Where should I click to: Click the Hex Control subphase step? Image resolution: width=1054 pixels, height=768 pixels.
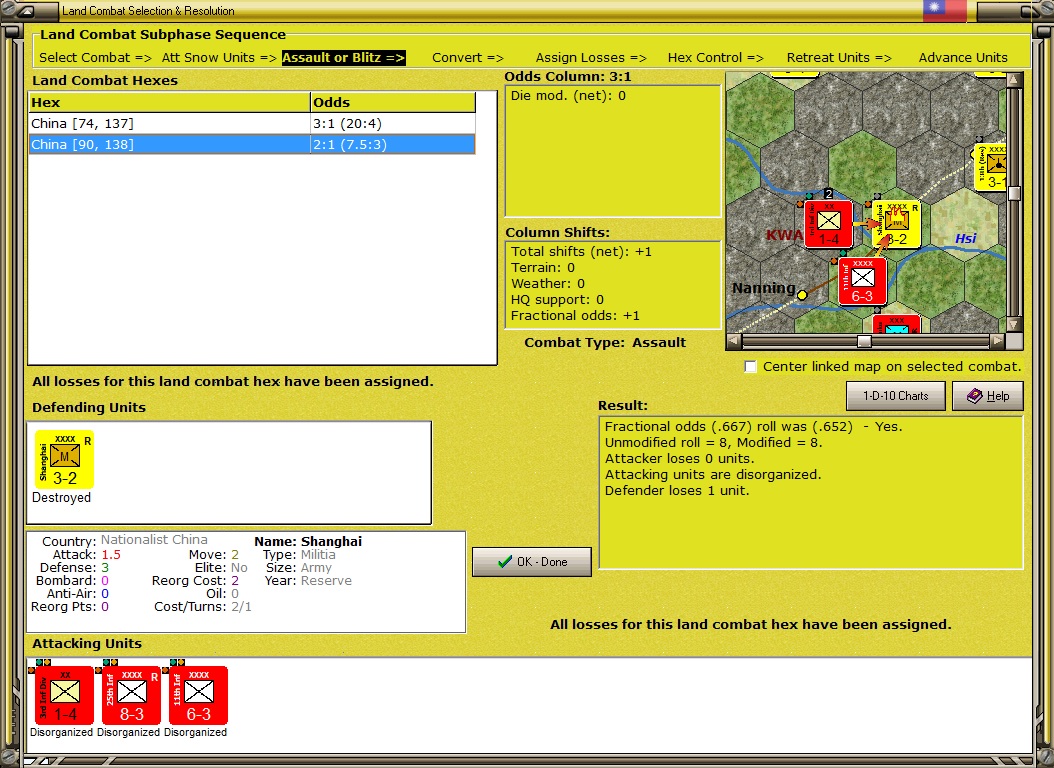pos(715,58)
